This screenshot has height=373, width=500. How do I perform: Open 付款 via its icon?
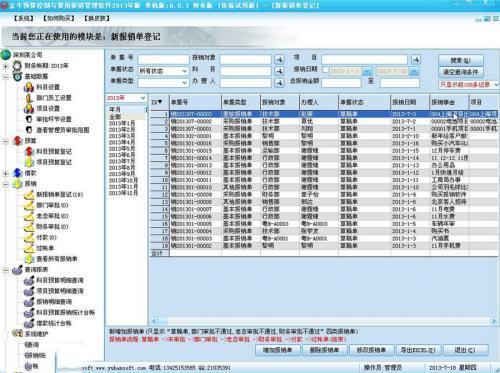tap(29, 237)
